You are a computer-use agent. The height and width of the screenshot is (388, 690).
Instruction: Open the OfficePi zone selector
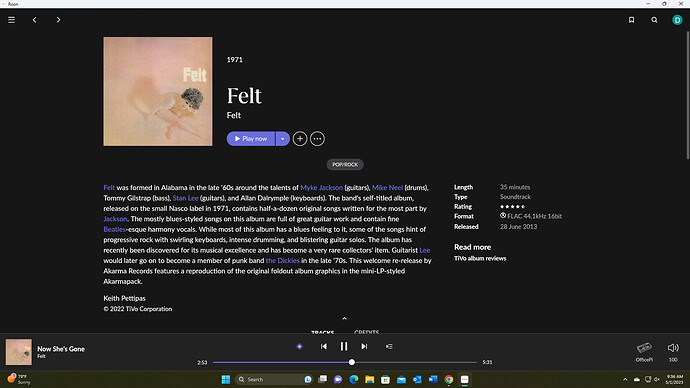click(x=644, y=352)
